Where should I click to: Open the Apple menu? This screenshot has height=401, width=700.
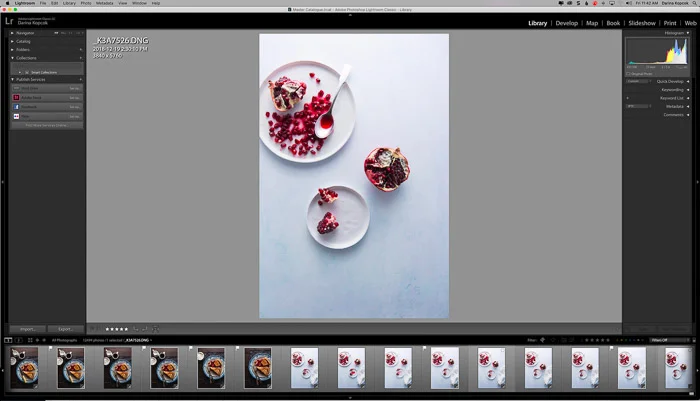pos(7,3)
